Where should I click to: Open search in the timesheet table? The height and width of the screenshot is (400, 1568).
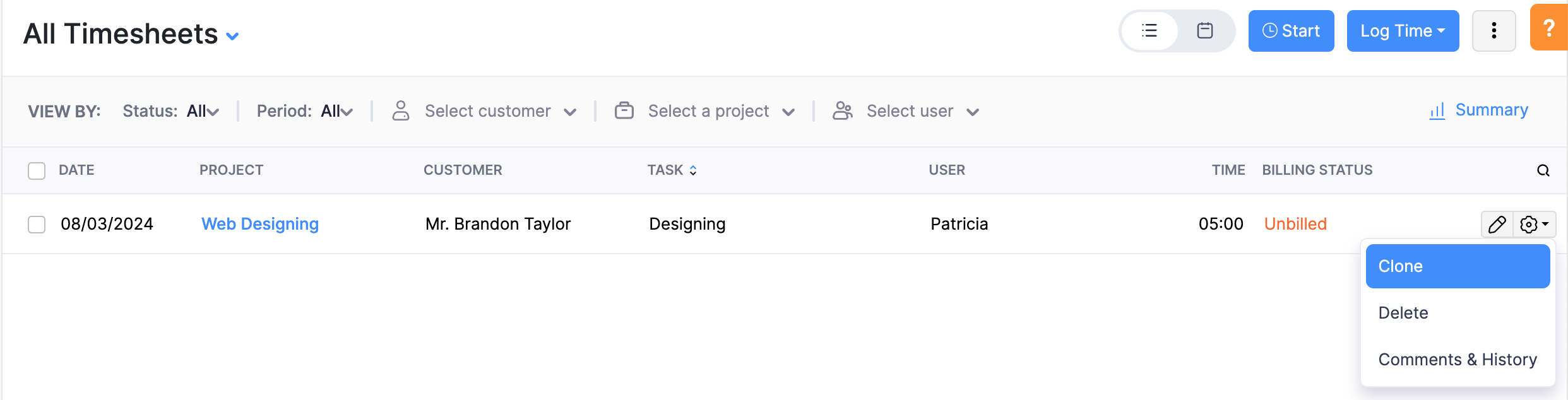(x=1543, y=170)
